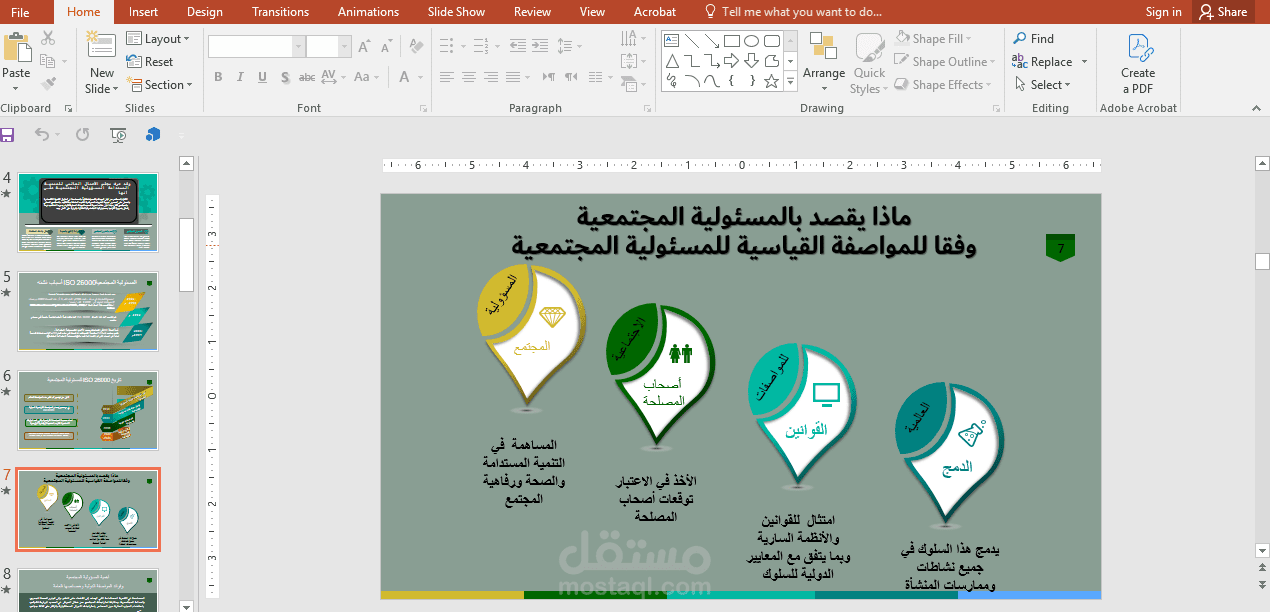Screen dimensions: 1270x612
Task: Select the Rectangle shape in gallery
Action: [732, 40]
